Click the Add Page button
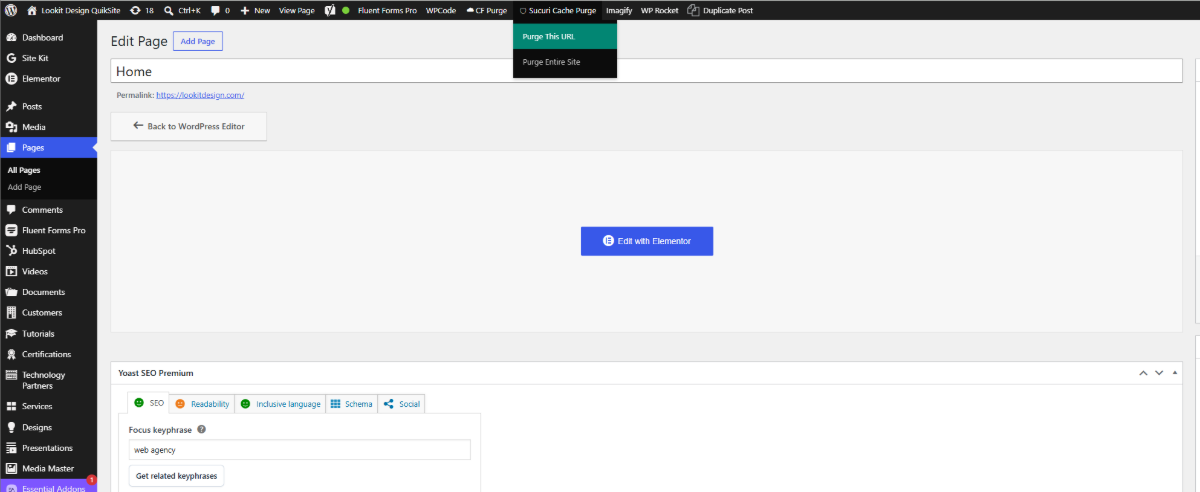Viewport: 1200px width, 492px height. 197,41
